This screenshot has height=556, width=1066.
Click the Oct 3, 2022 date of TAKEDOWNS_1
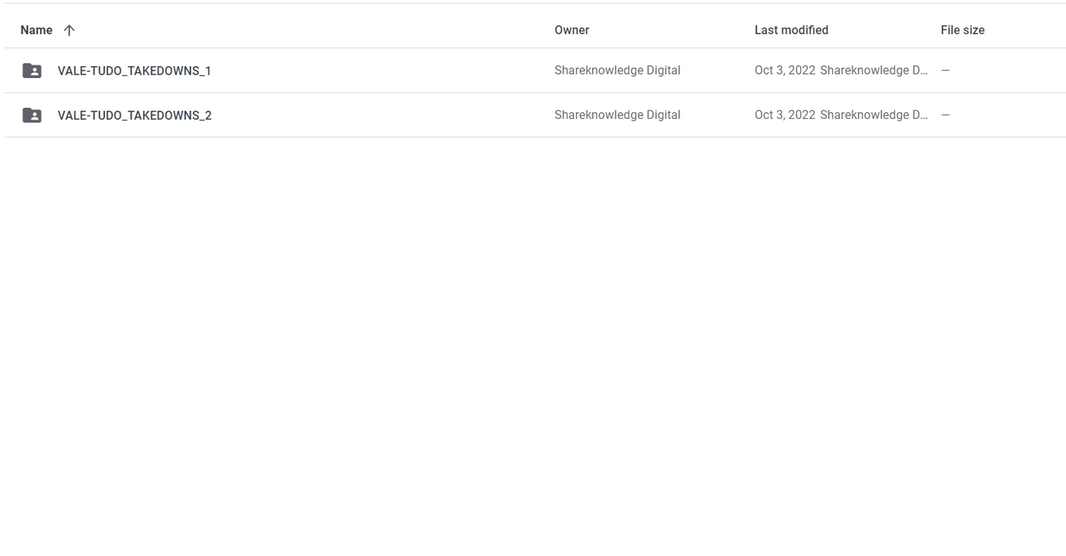(785, 70)
